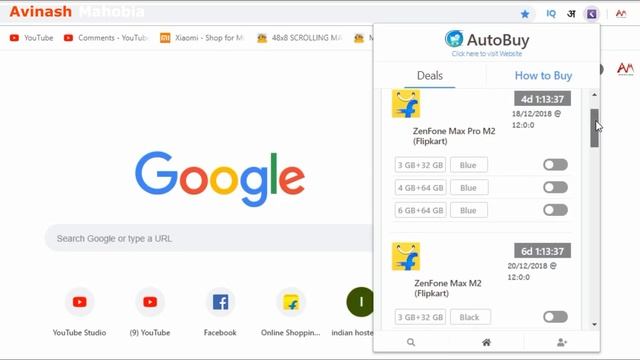Click here to visit Website link
The height and width of the screenshot is (360, 640).
pos(487,53)
